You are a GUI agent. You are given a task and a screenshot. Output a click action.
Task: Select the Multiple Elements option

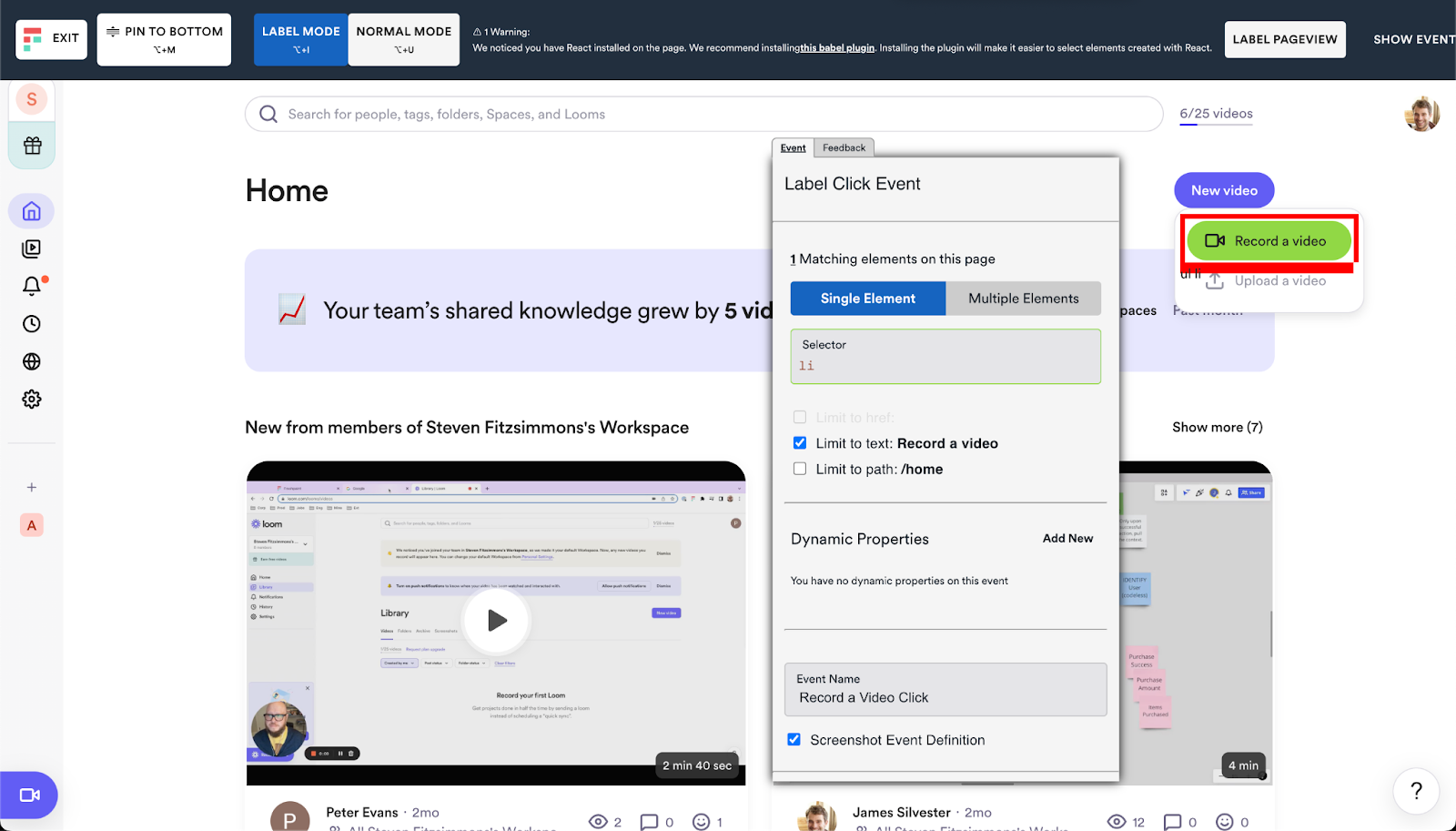[x=1023, y=299]
